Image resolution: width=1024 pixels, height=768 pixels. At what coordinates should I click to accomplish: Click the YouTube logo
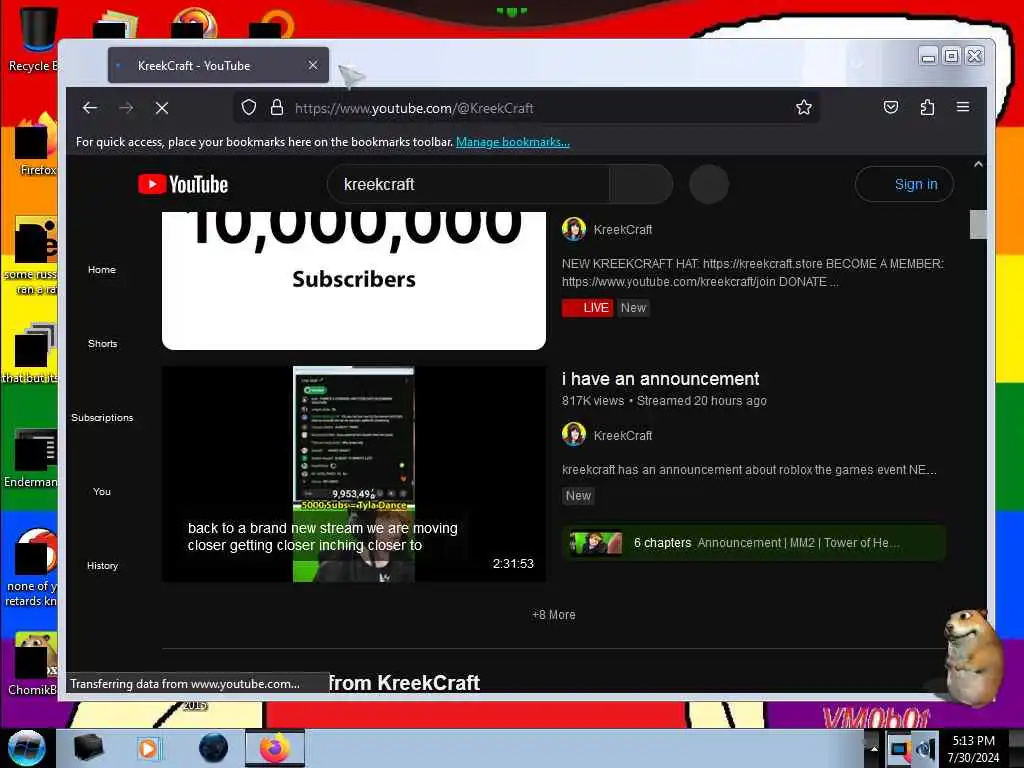click(x=183, y=184)
